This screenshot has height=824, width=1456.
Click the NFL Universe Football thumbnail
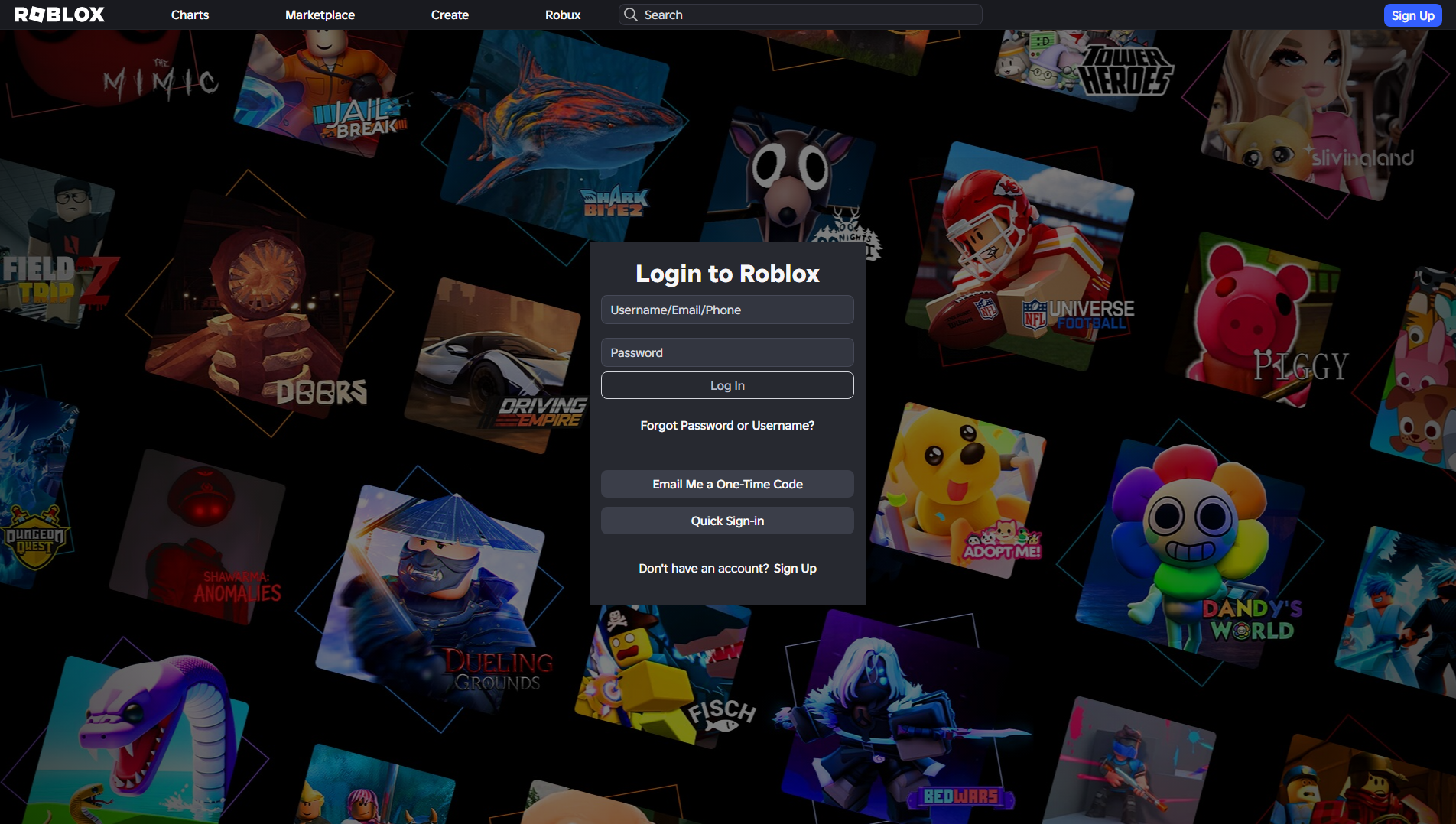click(x=1021, y=256)
